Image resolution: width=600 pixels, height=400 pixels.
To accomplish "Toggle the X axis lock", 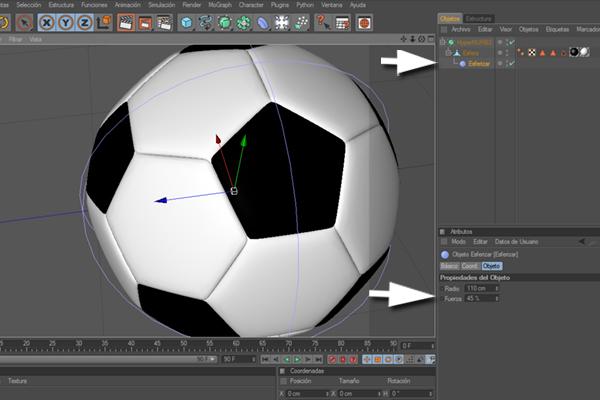I will point(46,23).
